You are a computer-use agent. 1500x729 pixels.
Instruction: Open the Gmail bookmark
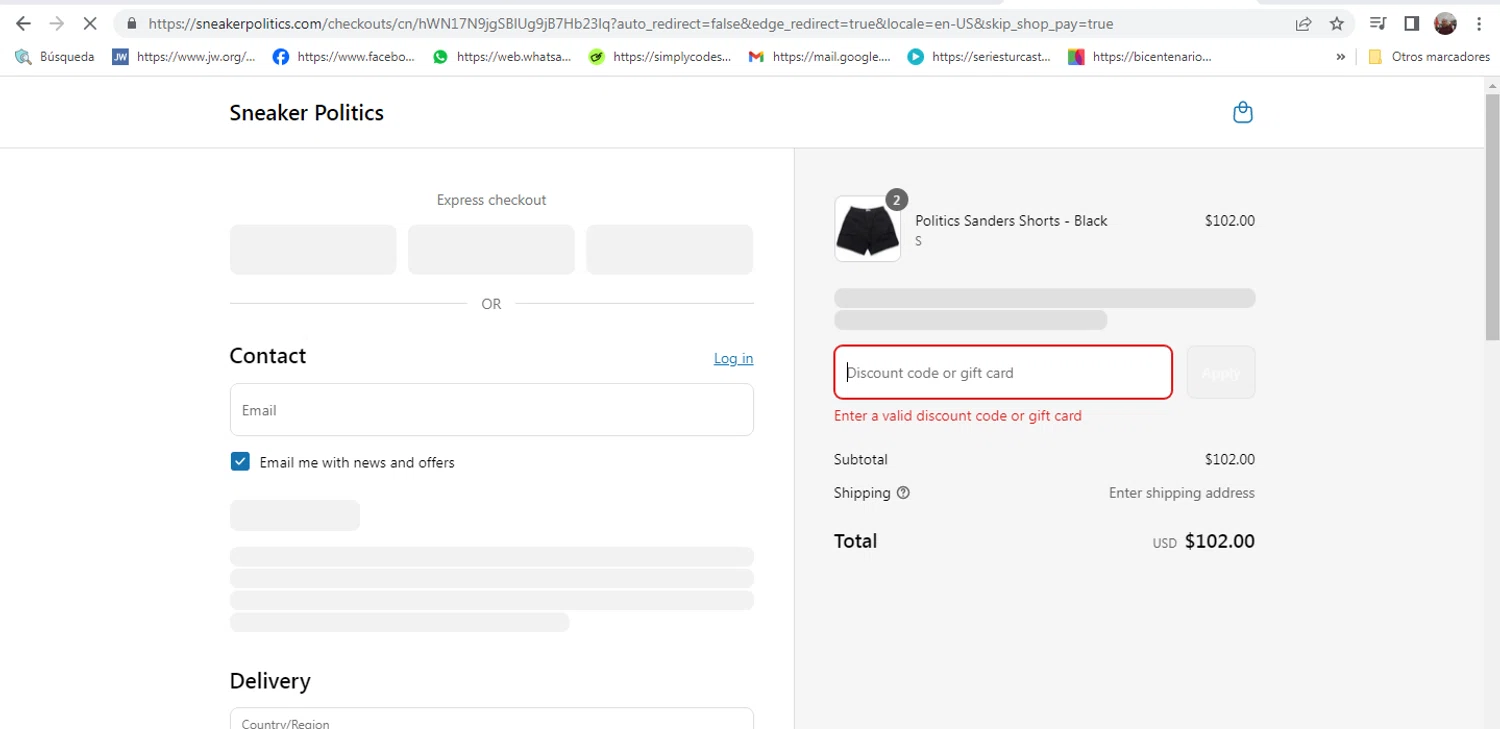coord(820,57)
